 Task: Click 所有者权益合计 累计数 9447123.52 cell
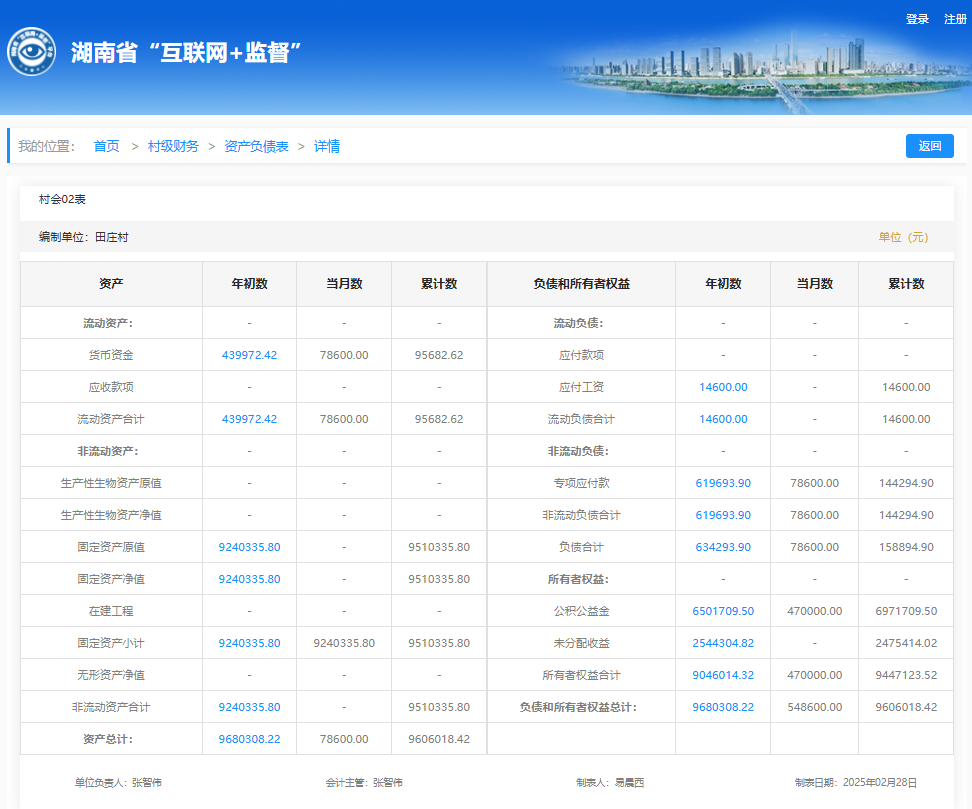(x=906, y=675)
